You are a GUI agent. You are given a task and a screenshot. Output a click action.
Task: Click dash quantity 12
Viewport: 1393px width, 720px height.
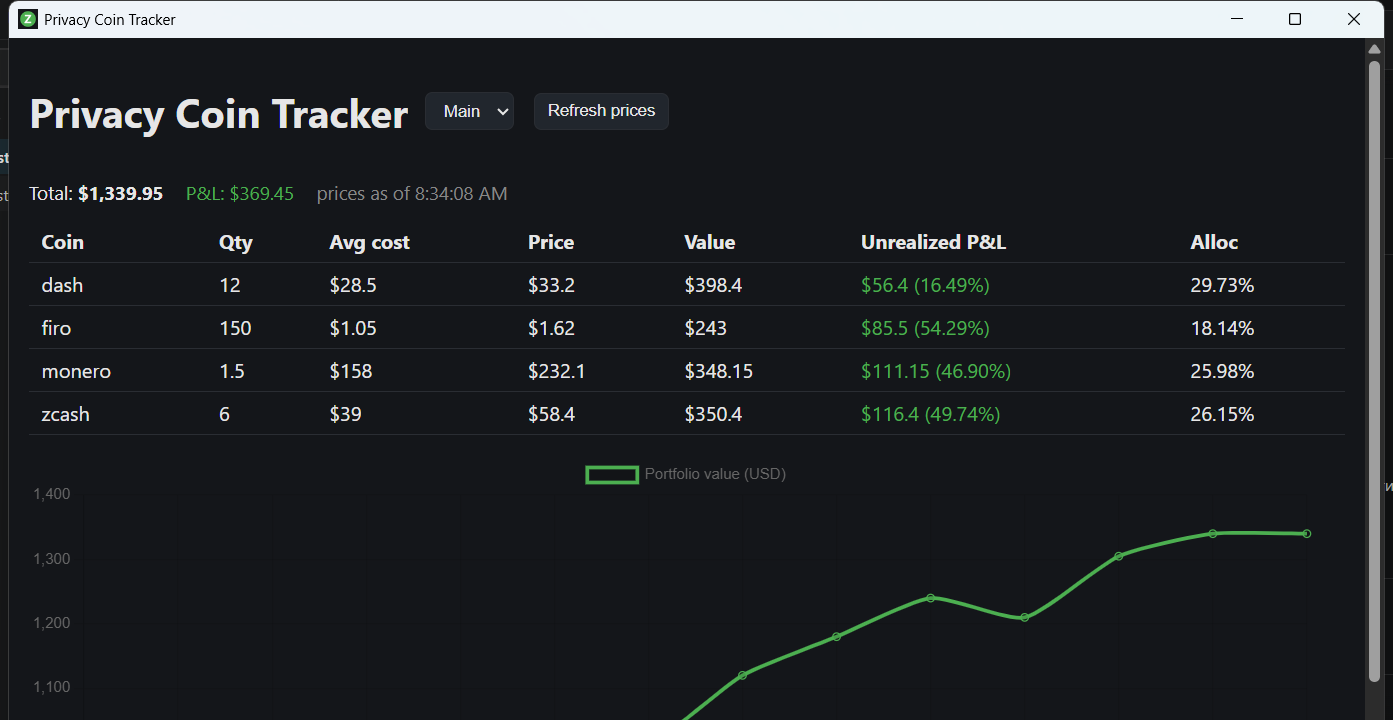230,285
